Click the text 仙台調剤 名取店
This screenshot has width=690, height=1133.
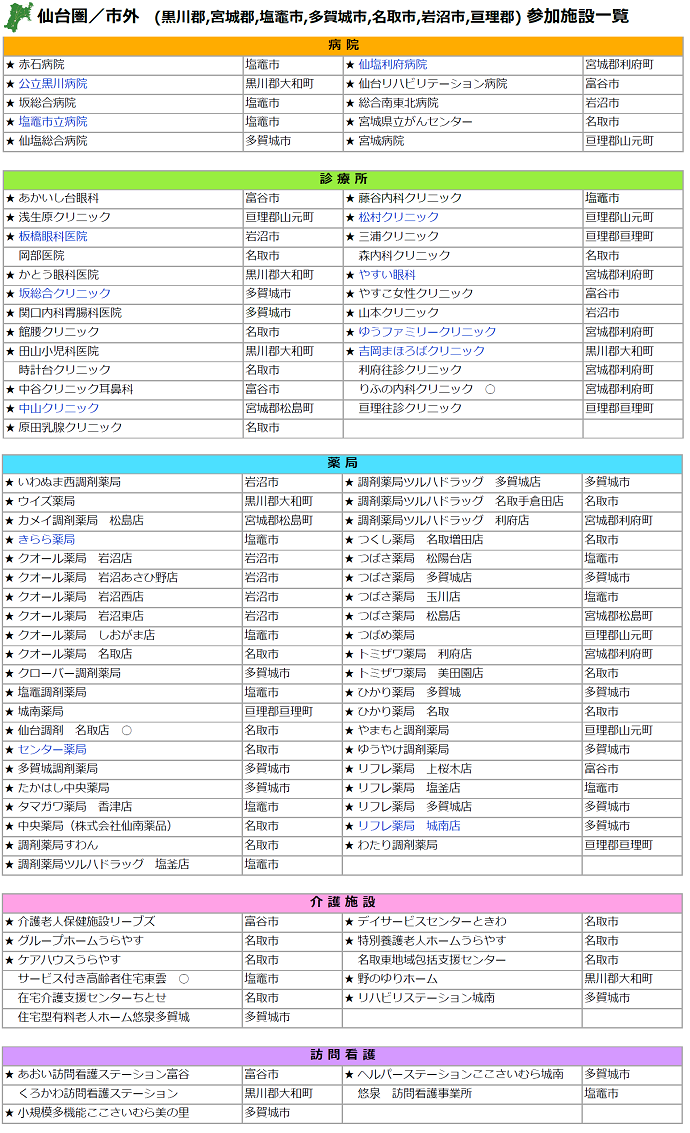64,731
